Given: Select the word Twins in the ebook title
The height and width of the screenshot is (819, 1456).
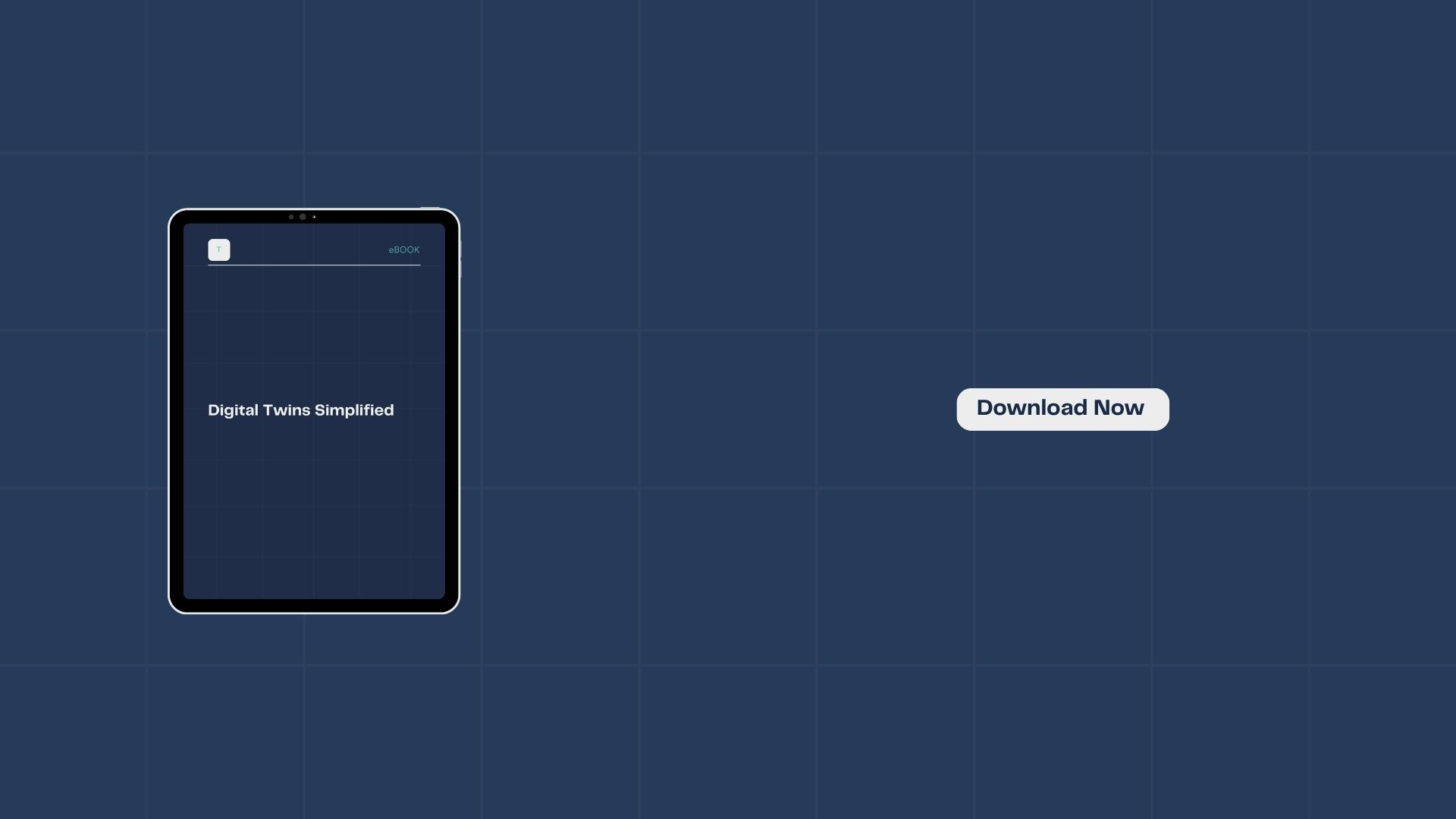Looking at the screenshot, I should pos(286,410).
